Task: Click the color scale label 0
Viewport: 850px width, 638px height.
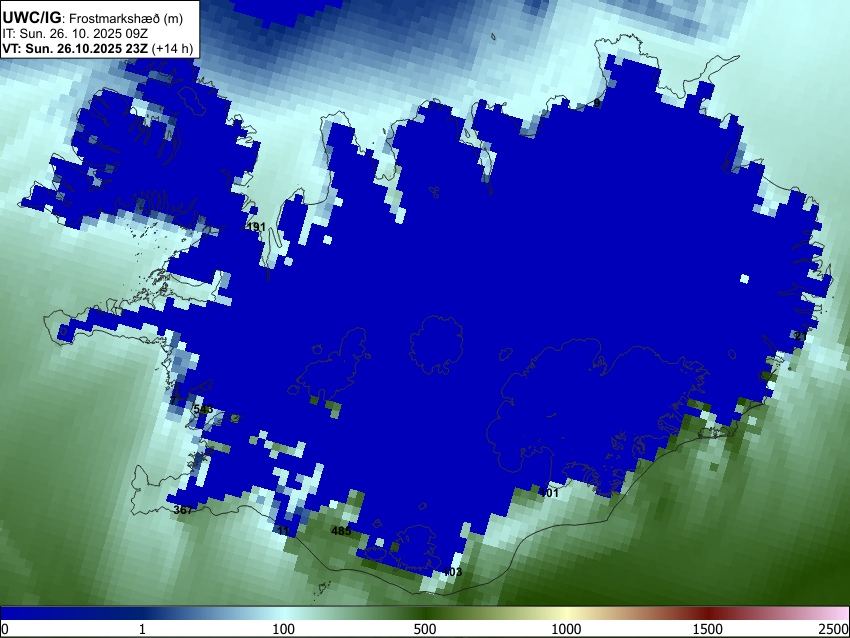Action: click(x=5, y=629)
